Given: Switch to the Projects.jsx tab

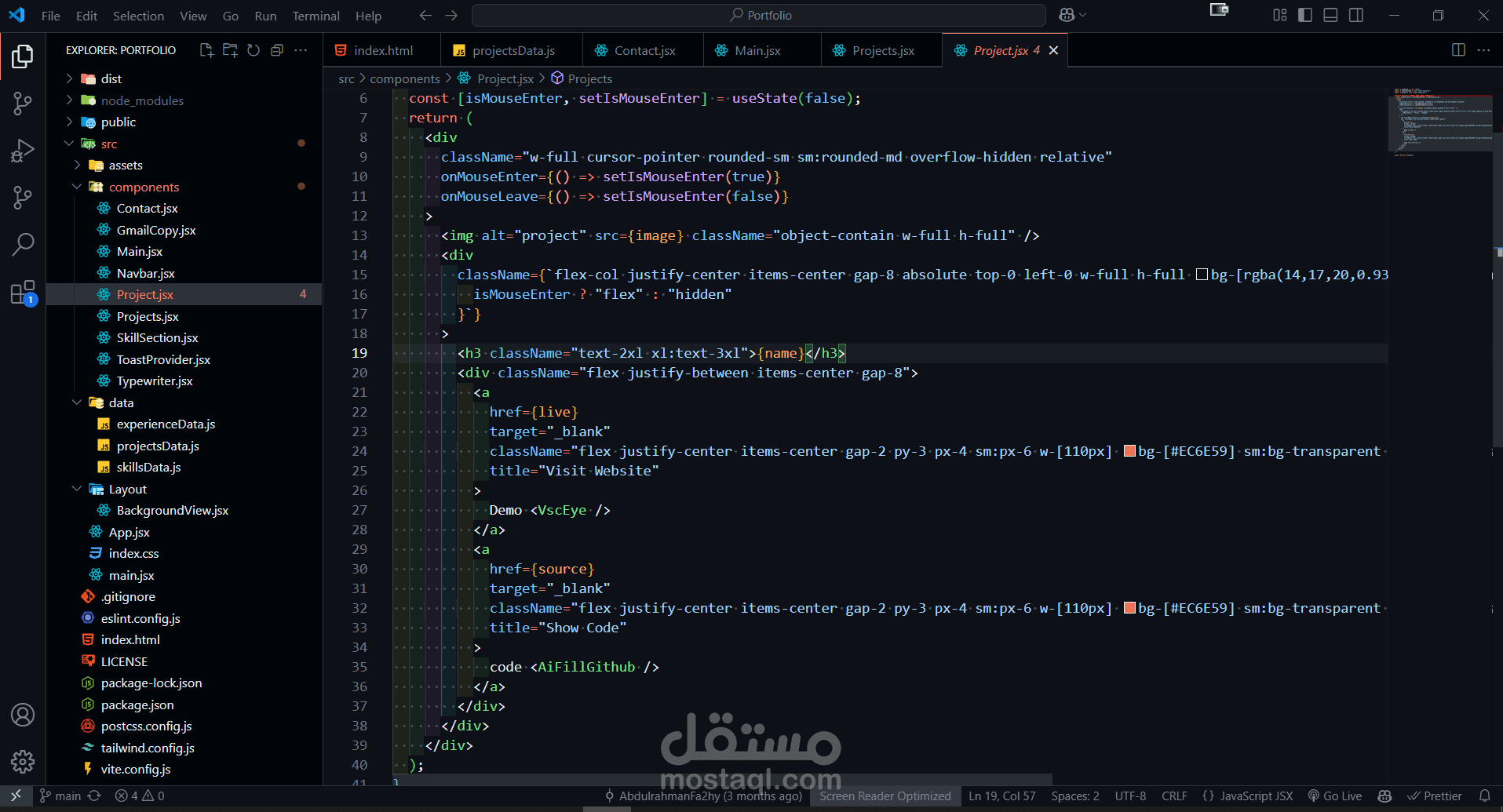Looking at the screenshot, I should coord(882,50).
